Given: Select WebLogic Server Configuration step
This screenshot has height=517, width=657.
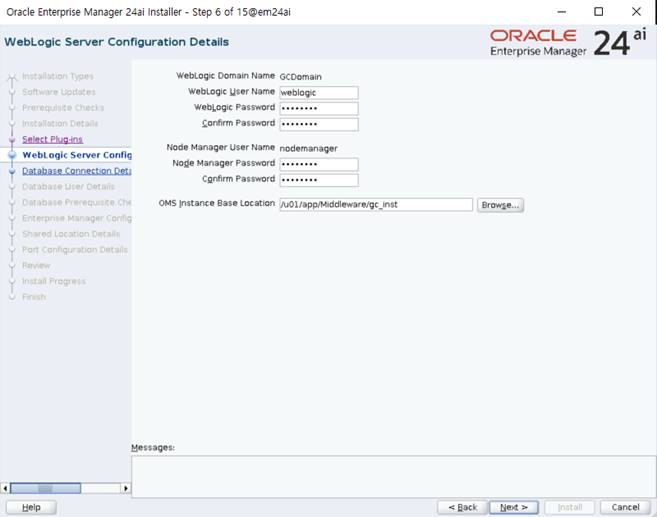Looking at the screenshot, I should tap(77, 155).
